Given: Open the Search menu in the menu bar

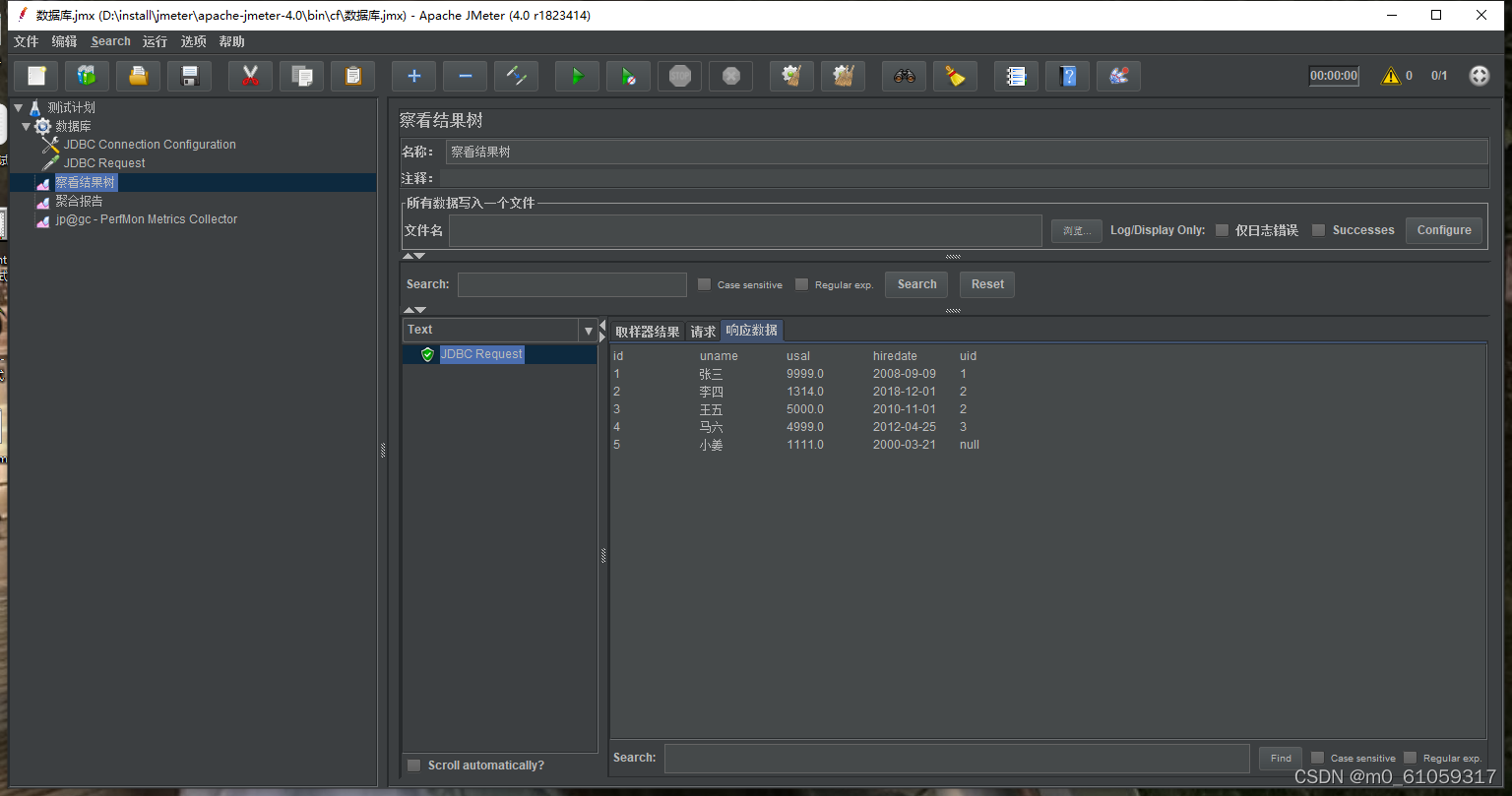Looking at the screenshot, I should tap(109, 41).
